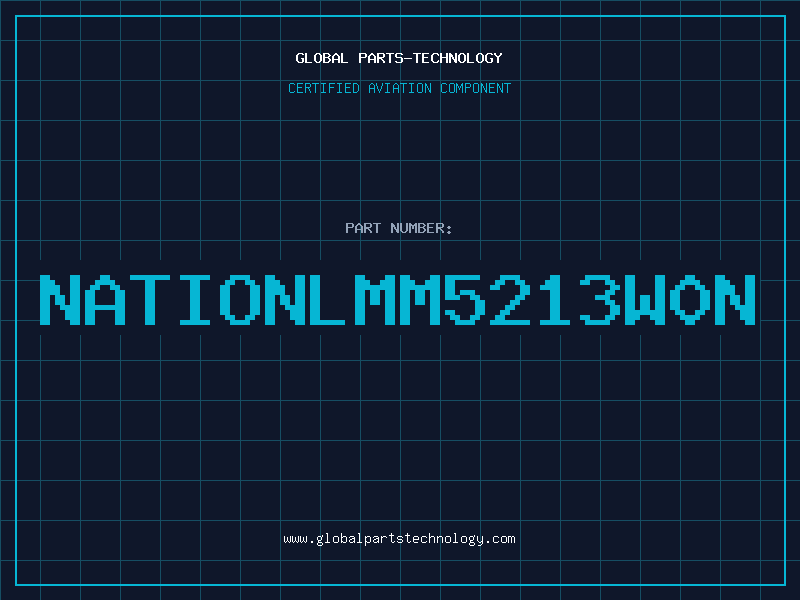This screenshot has height=600, width=800.
Task: Select part number NATIONLMM5213WON
Action: [397, 299]
